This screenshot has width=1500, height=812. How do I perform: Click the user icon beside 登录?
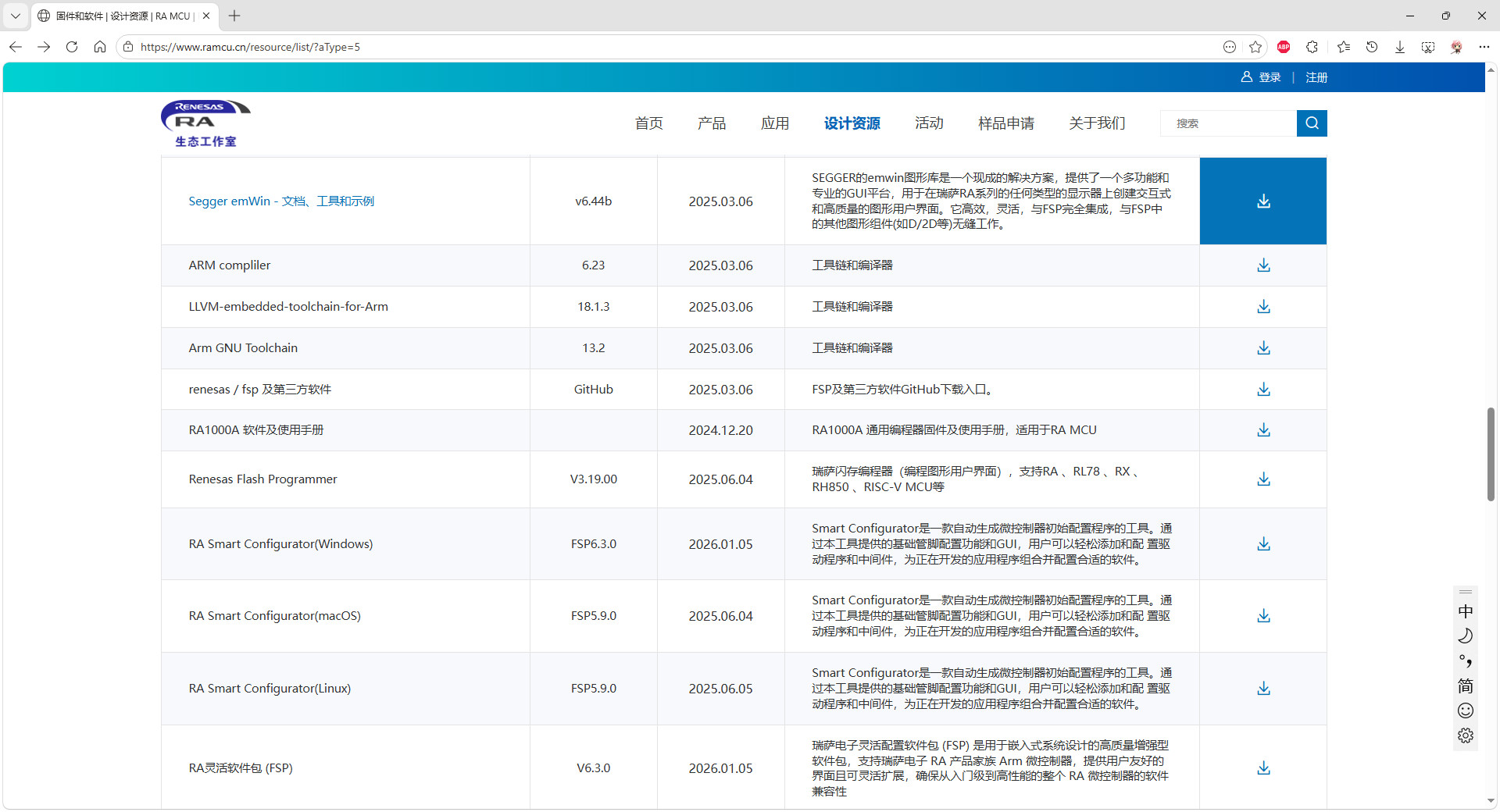click(1247, 77)
